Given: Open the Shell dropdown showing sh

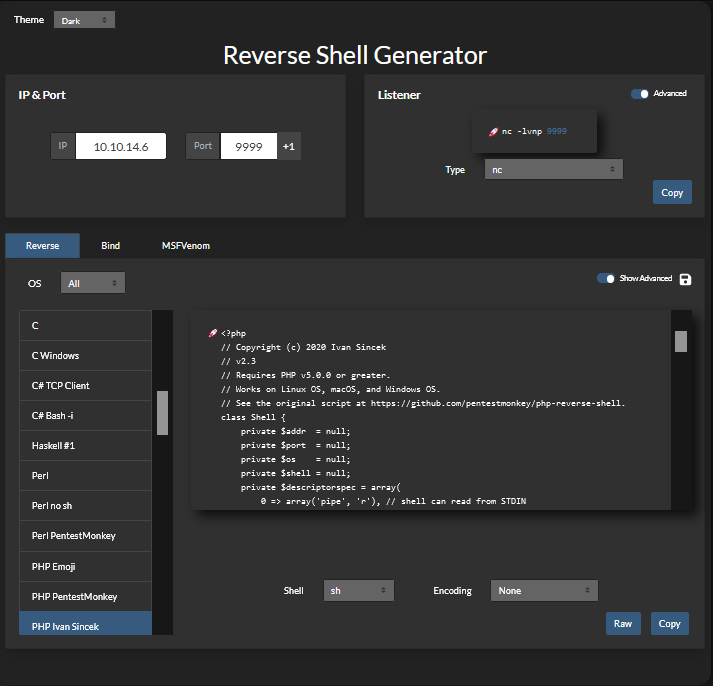Looking at the screenshot, I should click(x=359, y=591).
